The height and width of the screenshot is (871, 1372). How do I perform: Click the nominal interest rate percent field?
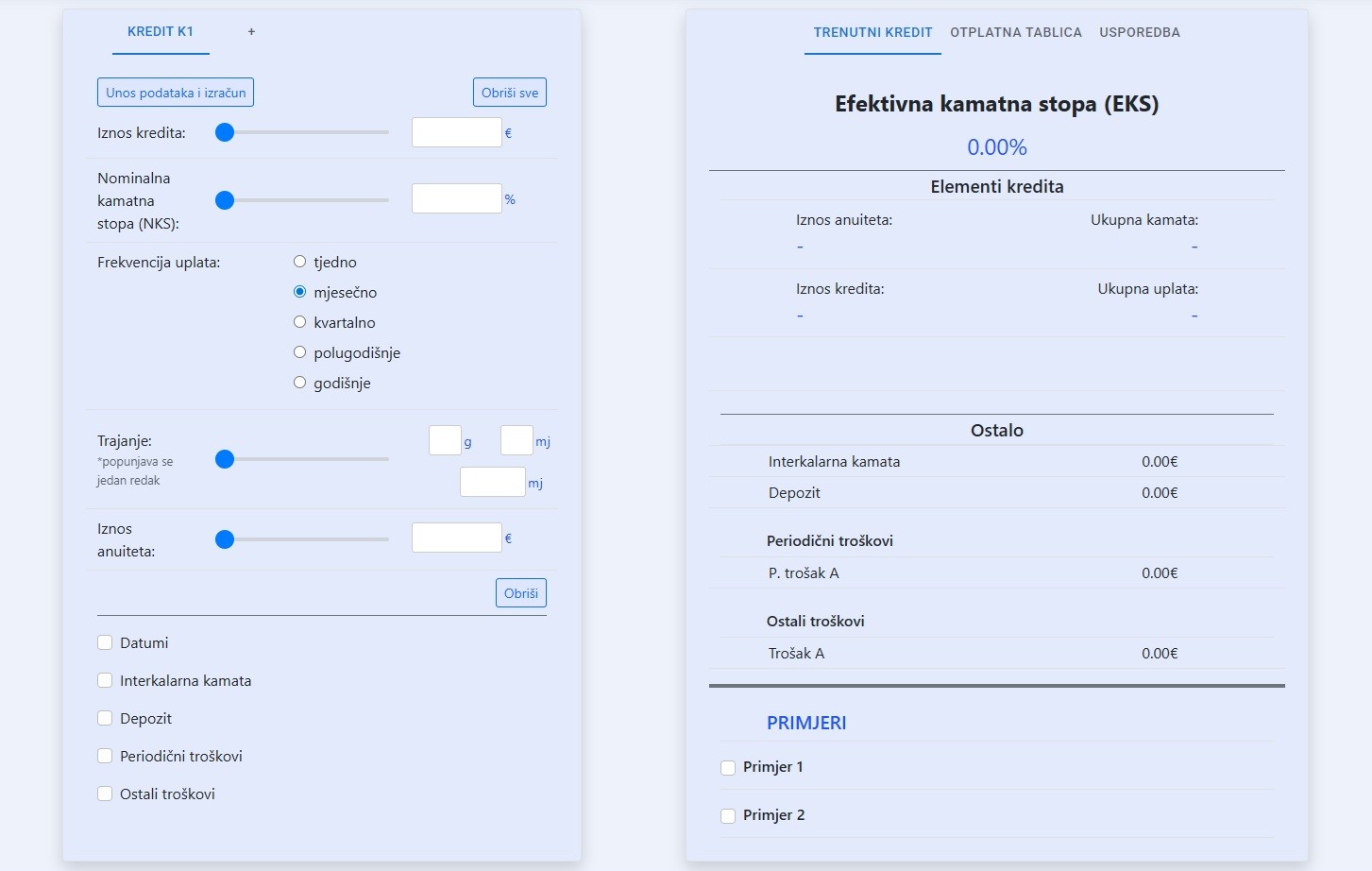(456, 199)
